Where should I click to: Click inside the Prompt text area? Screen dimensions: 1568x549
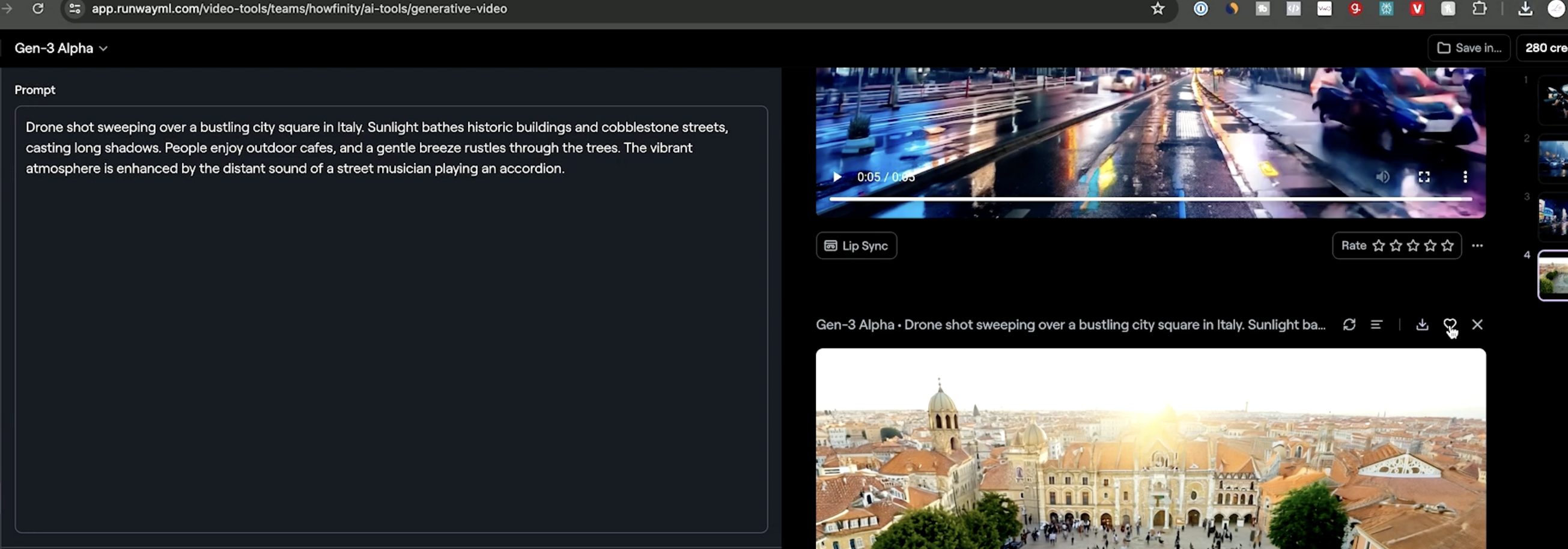390,319
